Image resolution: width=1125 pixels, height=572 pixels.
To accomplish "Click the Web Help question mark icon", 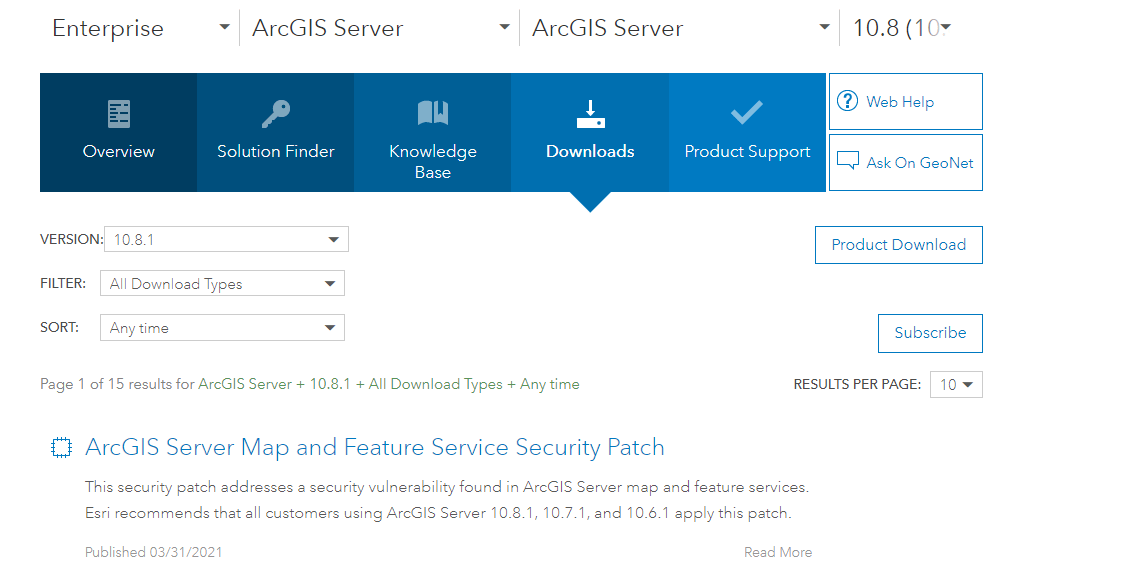I will 847,100.
